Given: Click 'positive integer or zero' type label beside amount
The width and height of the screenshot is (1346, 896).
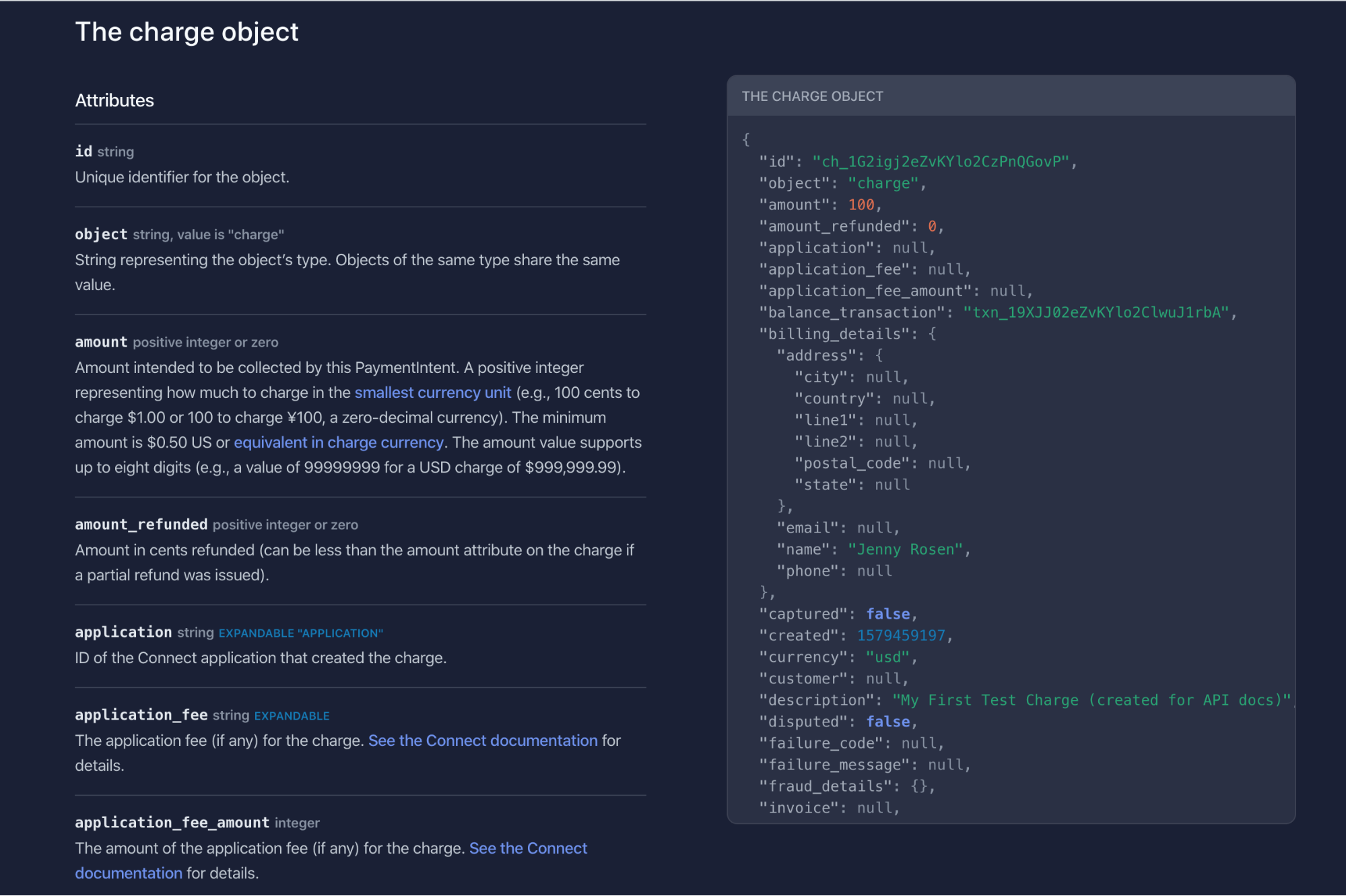Looking at the screenshot, I should click(x=205, y=343).
